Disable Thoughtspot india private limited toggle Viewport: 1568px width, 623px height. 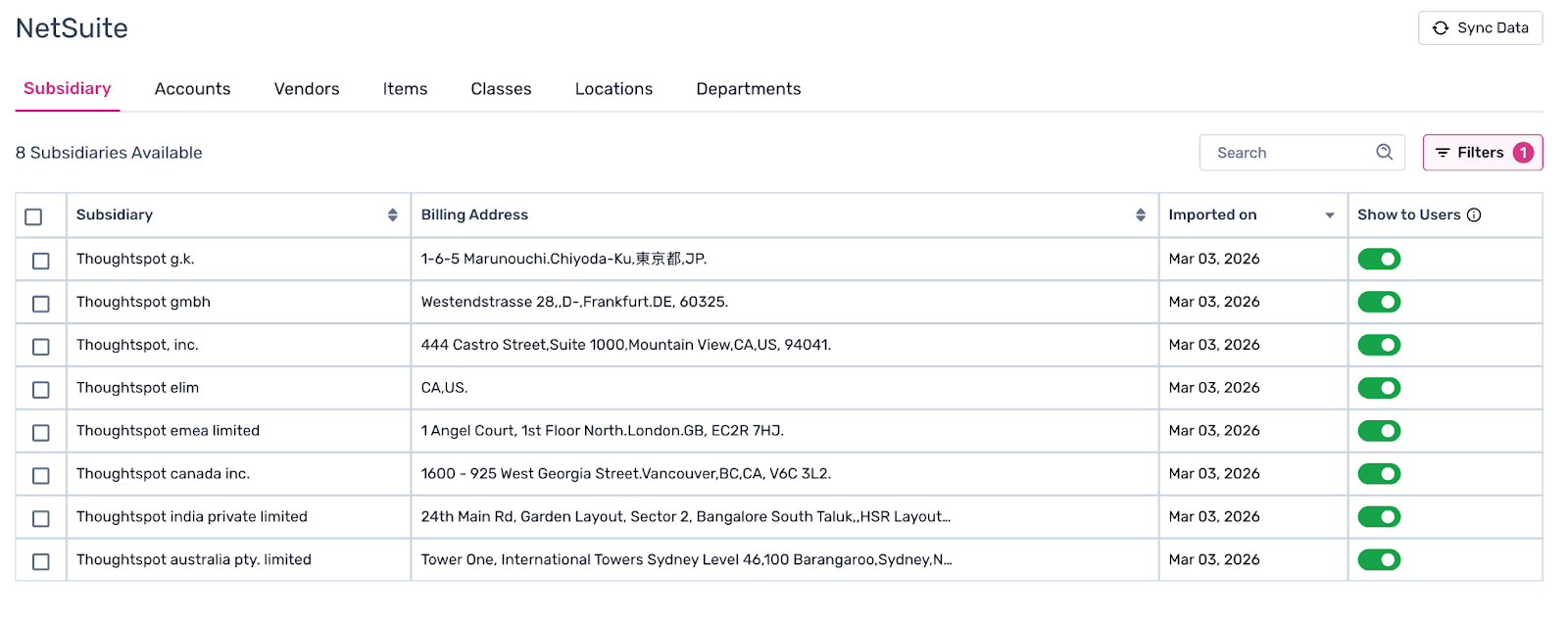(x=1379, y=516)
